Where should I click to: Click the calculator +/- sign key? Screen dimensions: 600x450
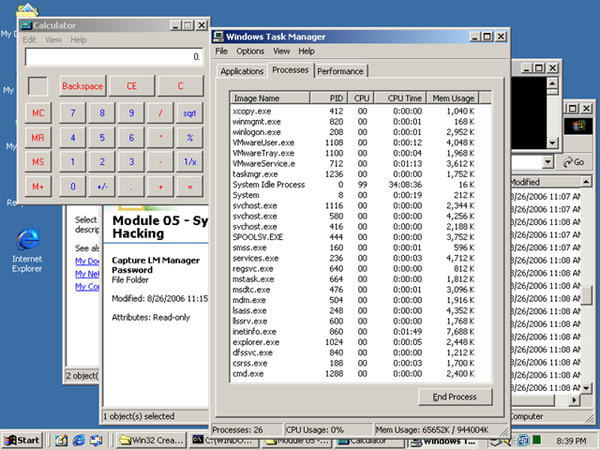(x=102, y=187)
